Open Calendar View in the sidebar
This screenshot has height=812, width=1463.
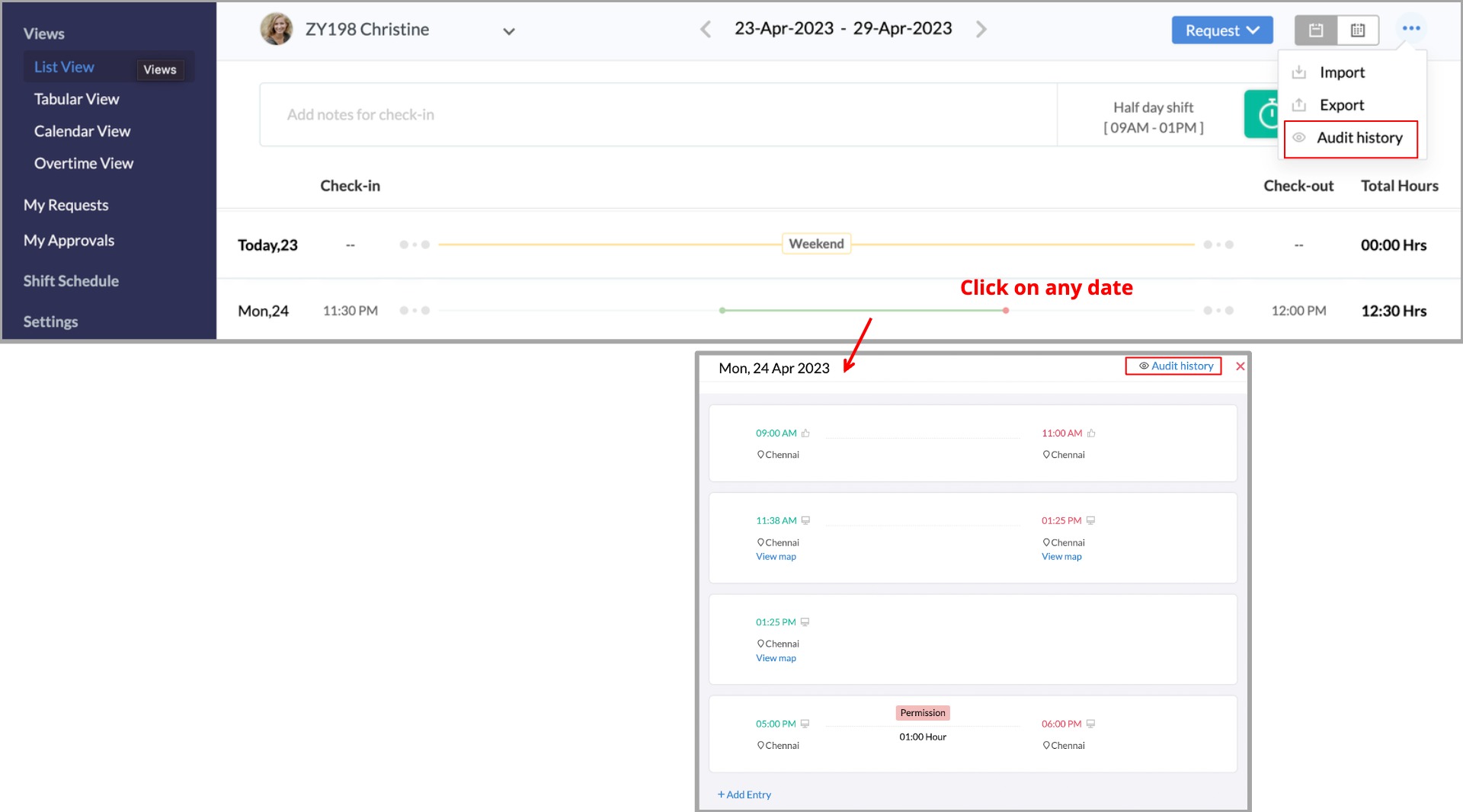pyautogui.click(x=82, y=131)
